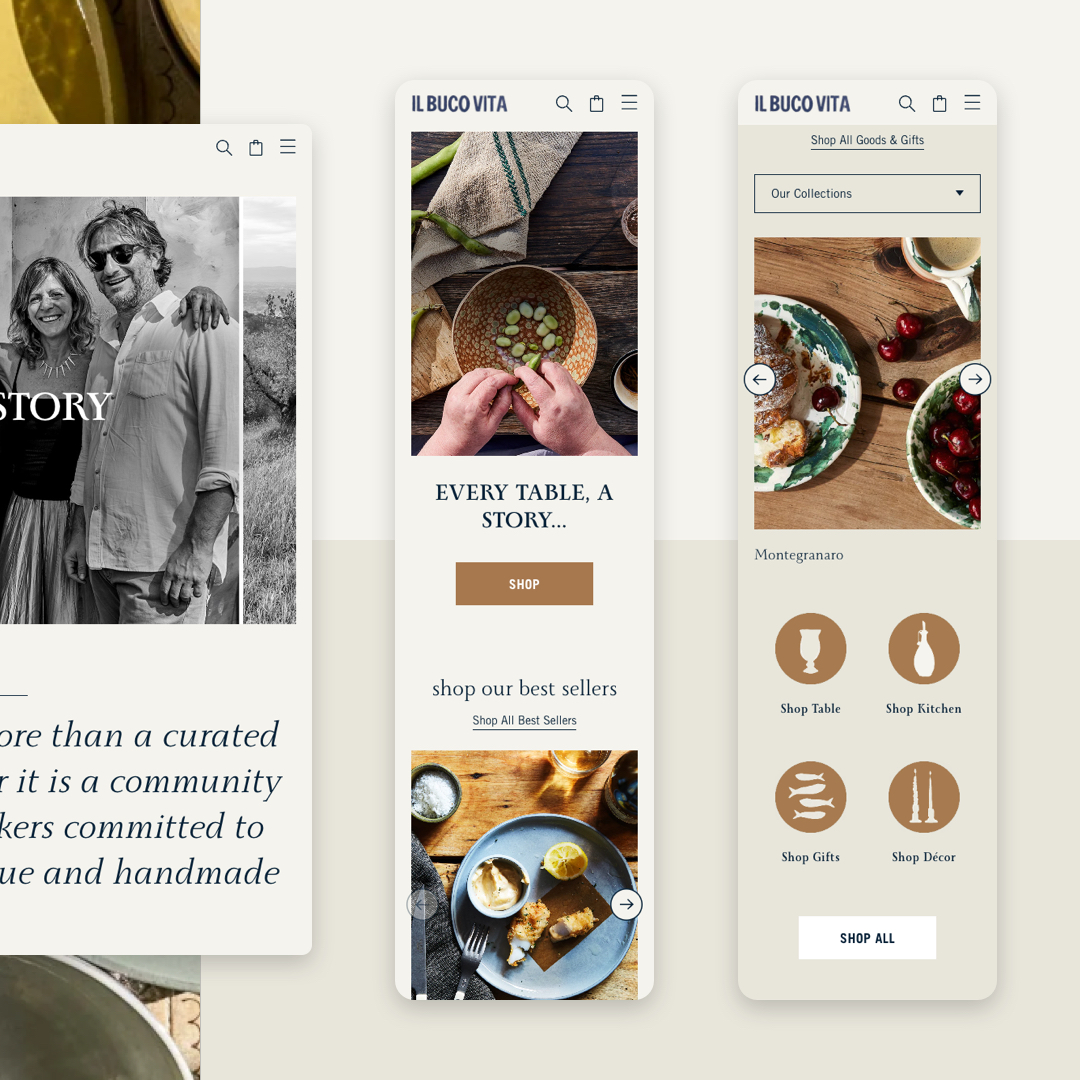Open the shopping bag in the right mockup
1080x1080 pixels.
939,103
